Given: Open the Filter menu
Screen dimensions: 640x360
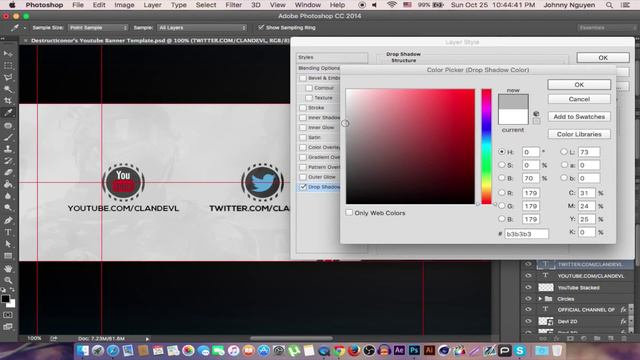Looking at the screenshot, I should click(233, 5).
